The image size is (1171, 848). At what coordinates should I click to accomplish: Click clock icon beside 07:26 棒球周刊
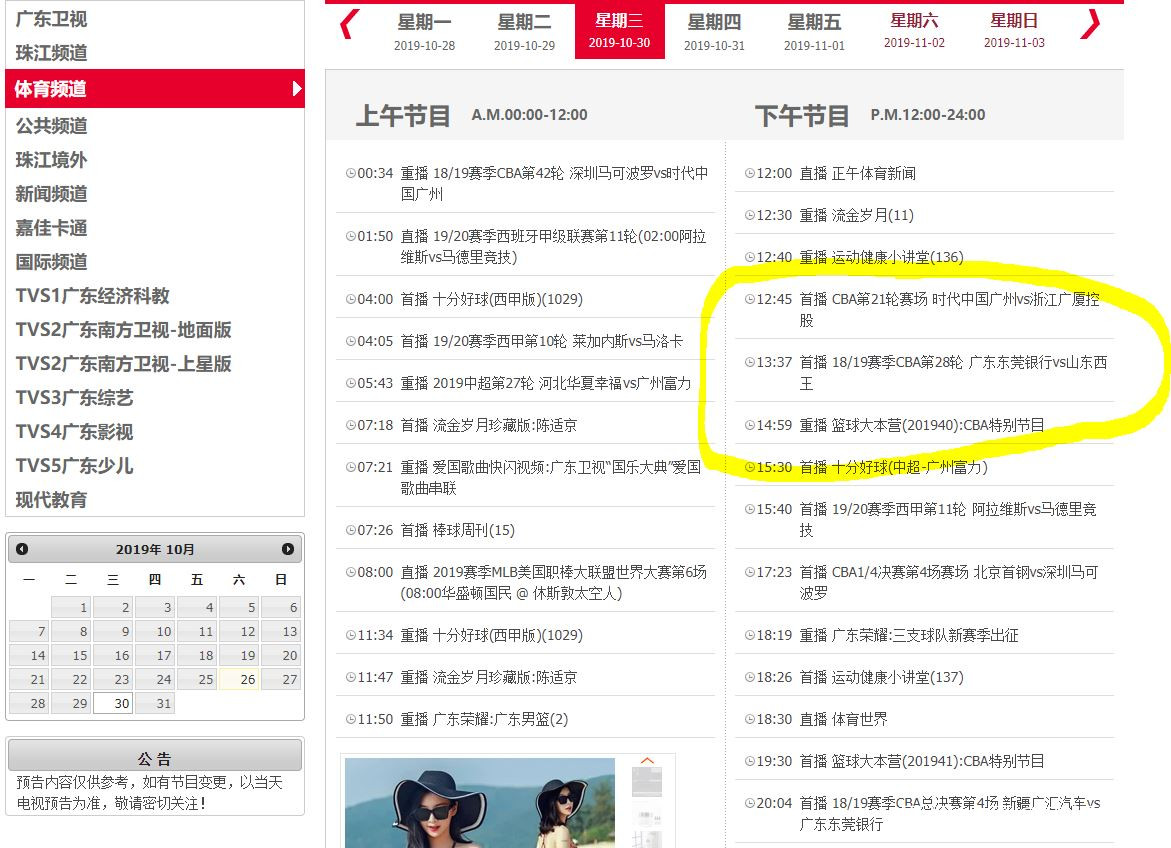pyautogui.click(x=350, y=530)
